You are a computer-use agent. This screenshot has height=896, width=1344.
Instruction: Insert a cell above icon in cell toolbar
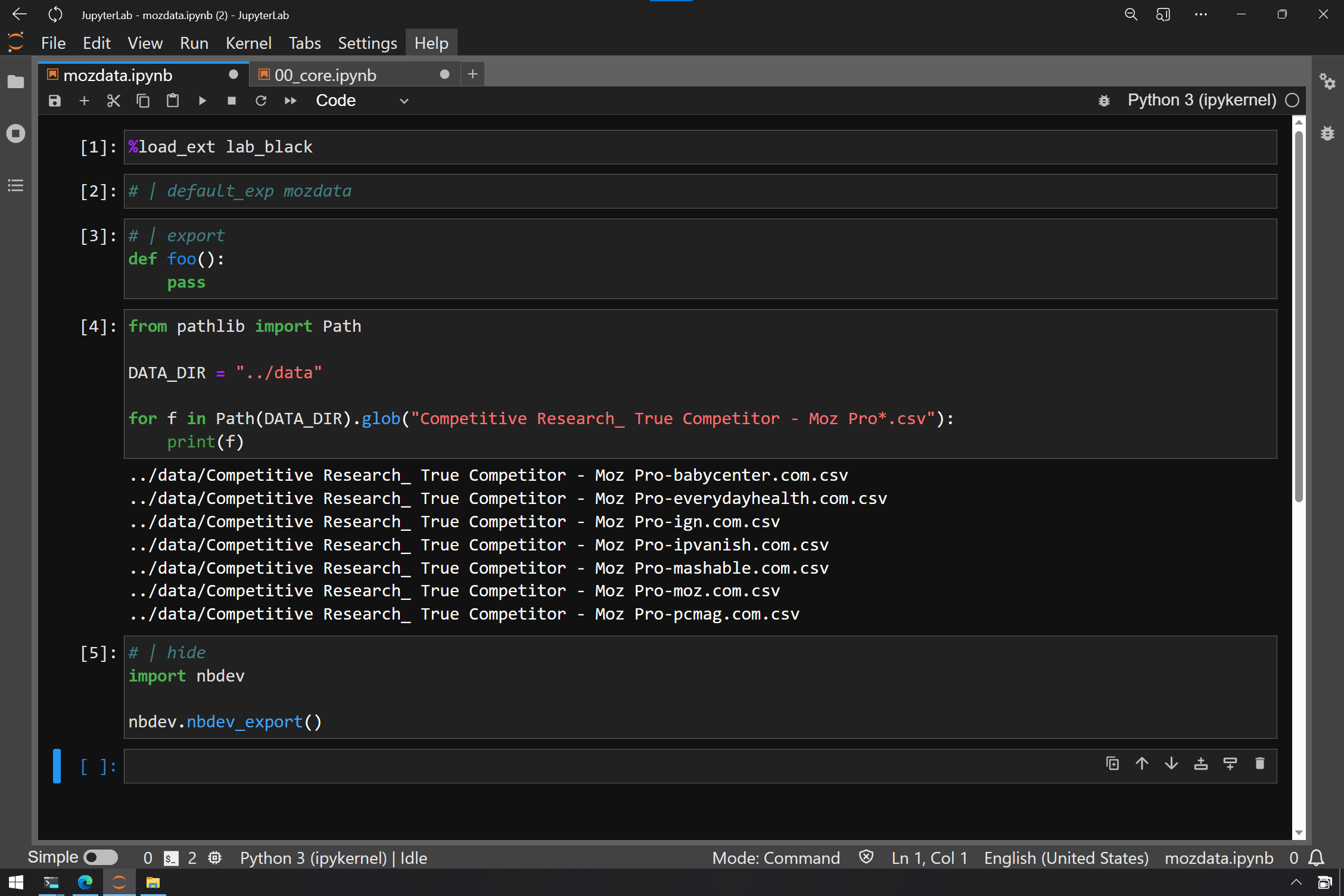click(1201, 764)
